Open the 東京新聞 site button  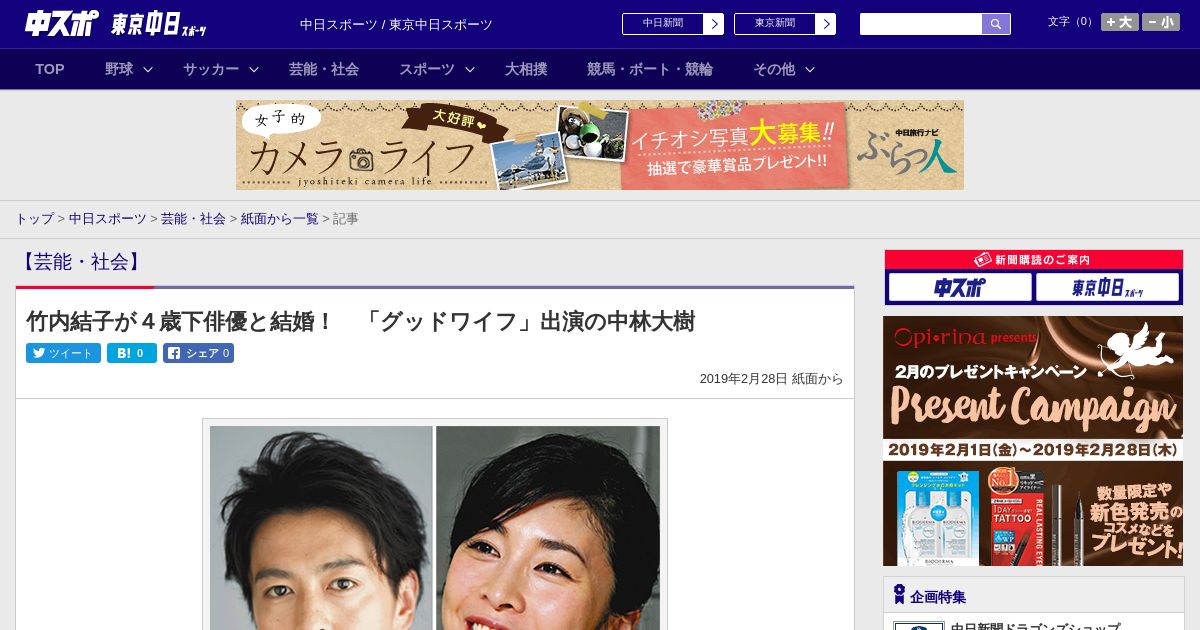tap(775, 24)
